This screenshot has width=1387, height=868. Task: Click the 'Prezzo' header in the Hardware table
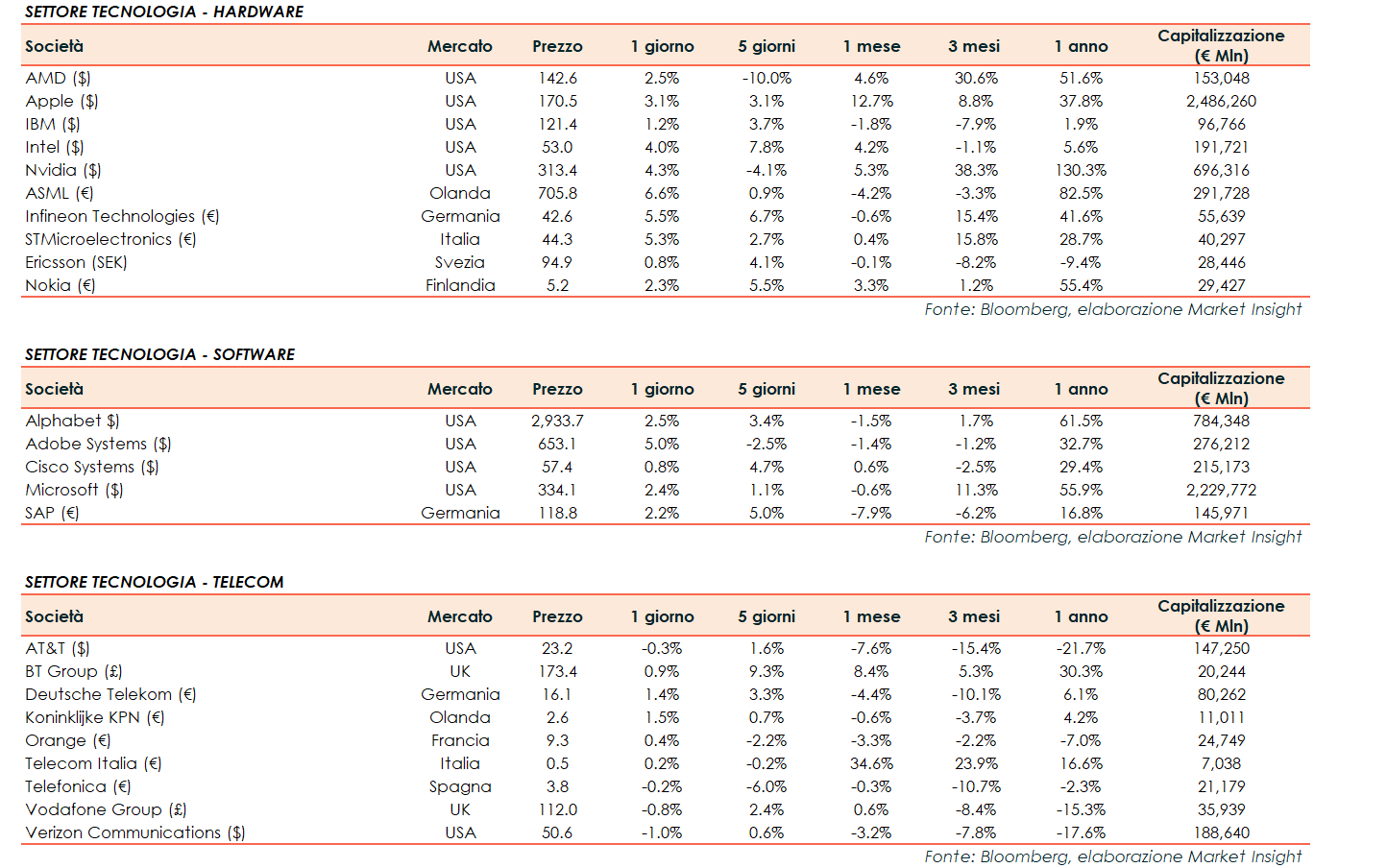[557, 46]
